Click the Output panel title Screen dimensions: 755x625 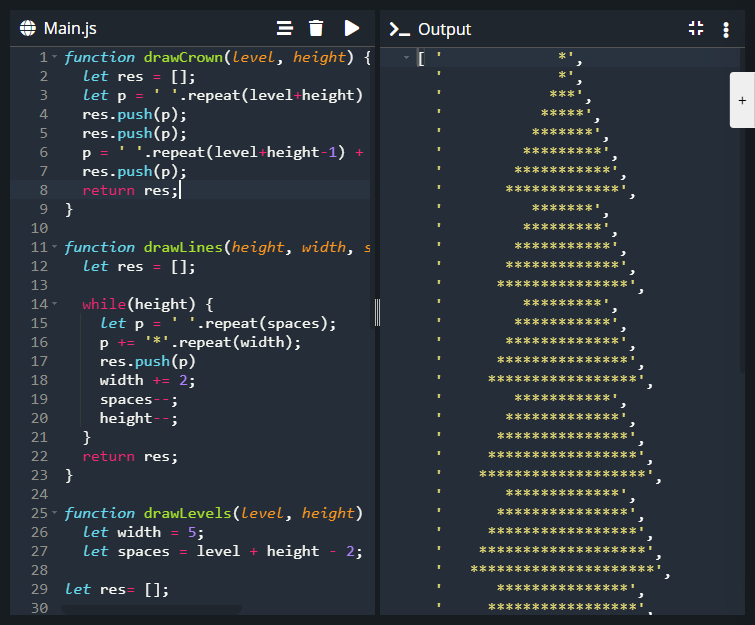(x=444, y=29)
